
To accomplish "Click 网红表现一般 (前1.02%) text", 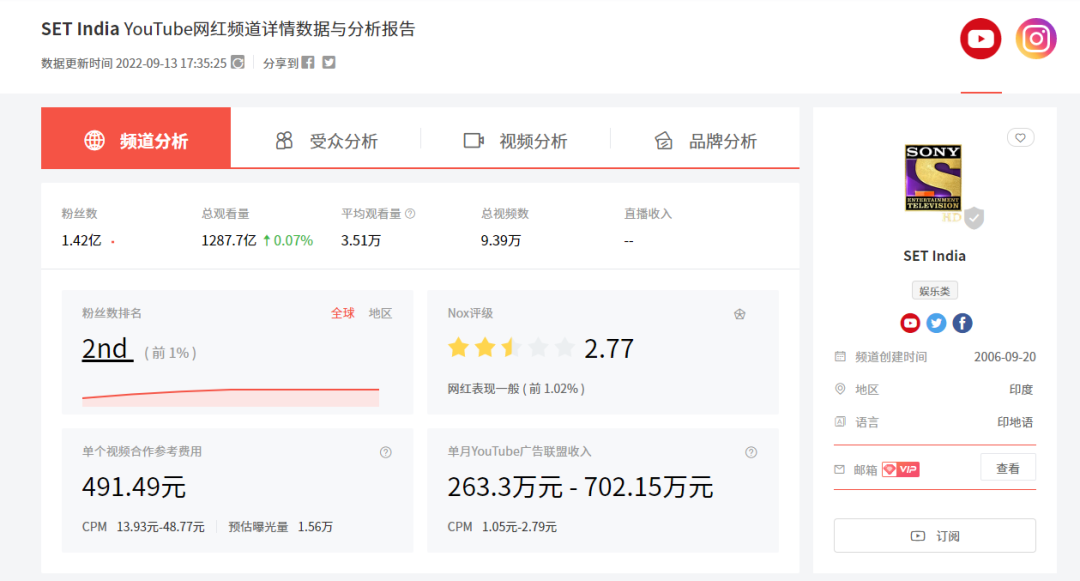I will tap(516, 388).
